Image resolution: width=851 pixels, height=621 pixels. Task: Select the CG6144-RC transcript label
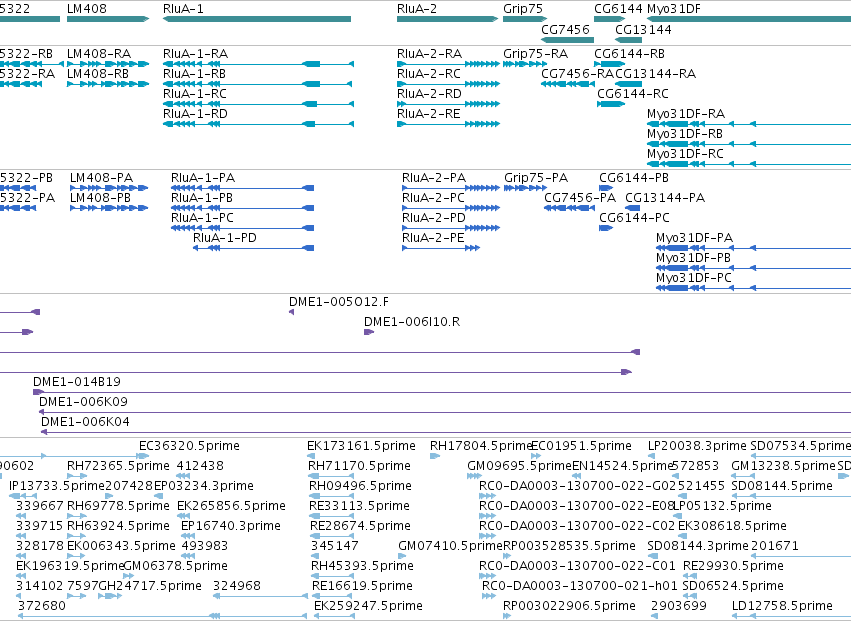(633, 94)
